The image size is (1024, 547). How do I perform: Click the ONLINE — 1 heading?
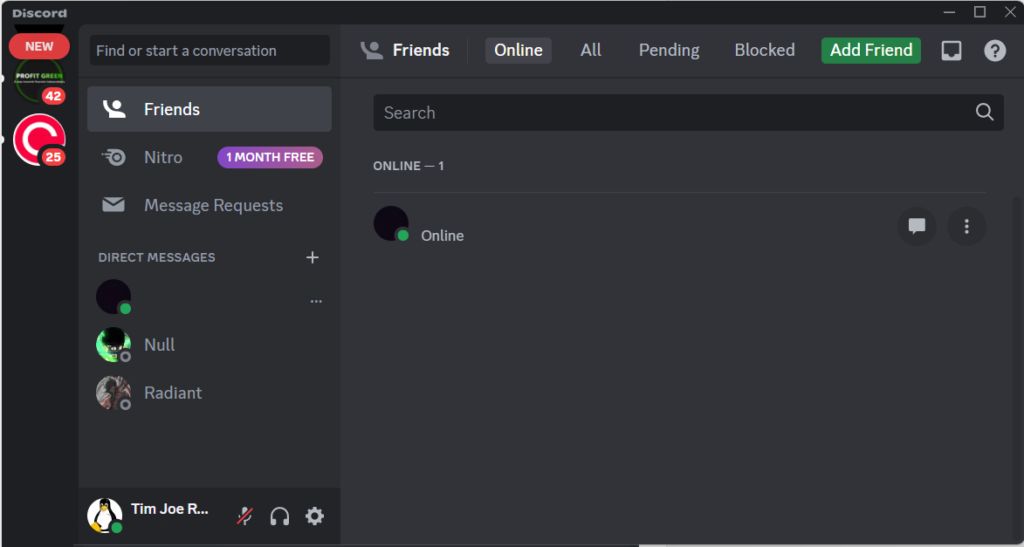408,166
